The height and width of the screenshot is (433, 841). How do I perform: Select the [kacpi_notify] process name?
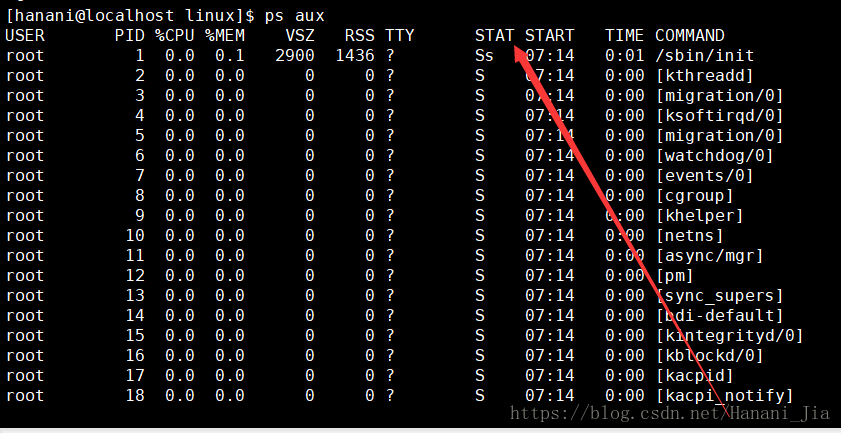pos(725,395)
